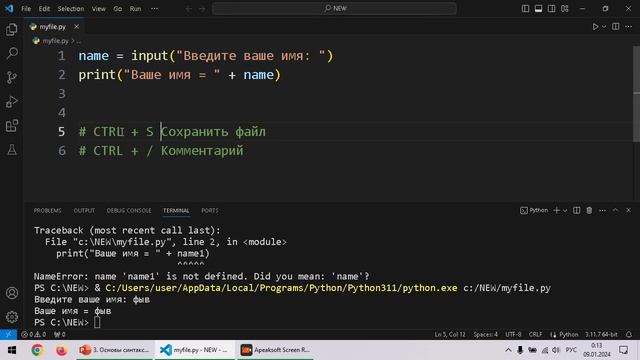This screenshot has width=640, height=360.
Task: Show errors and warnings count
Action: 34,334
